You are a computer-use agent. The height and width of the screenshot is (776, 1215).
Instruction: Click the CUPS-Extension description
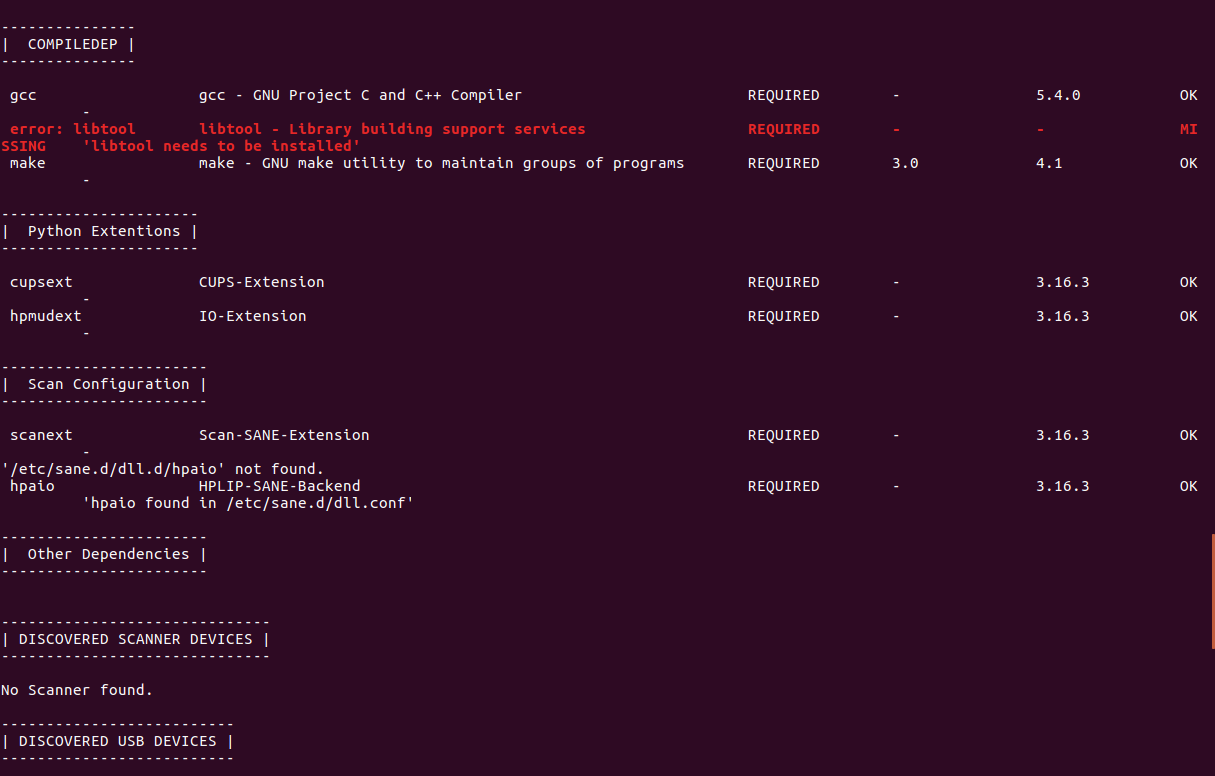(x=261, y=282)
